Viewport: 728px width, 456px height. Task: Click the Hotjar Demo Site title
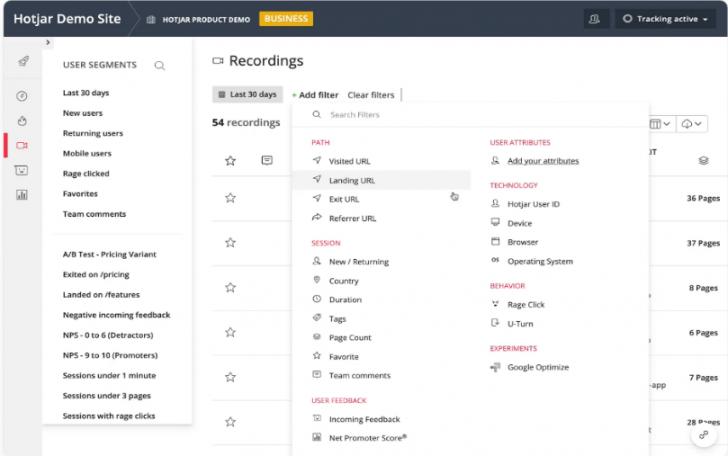67,19
